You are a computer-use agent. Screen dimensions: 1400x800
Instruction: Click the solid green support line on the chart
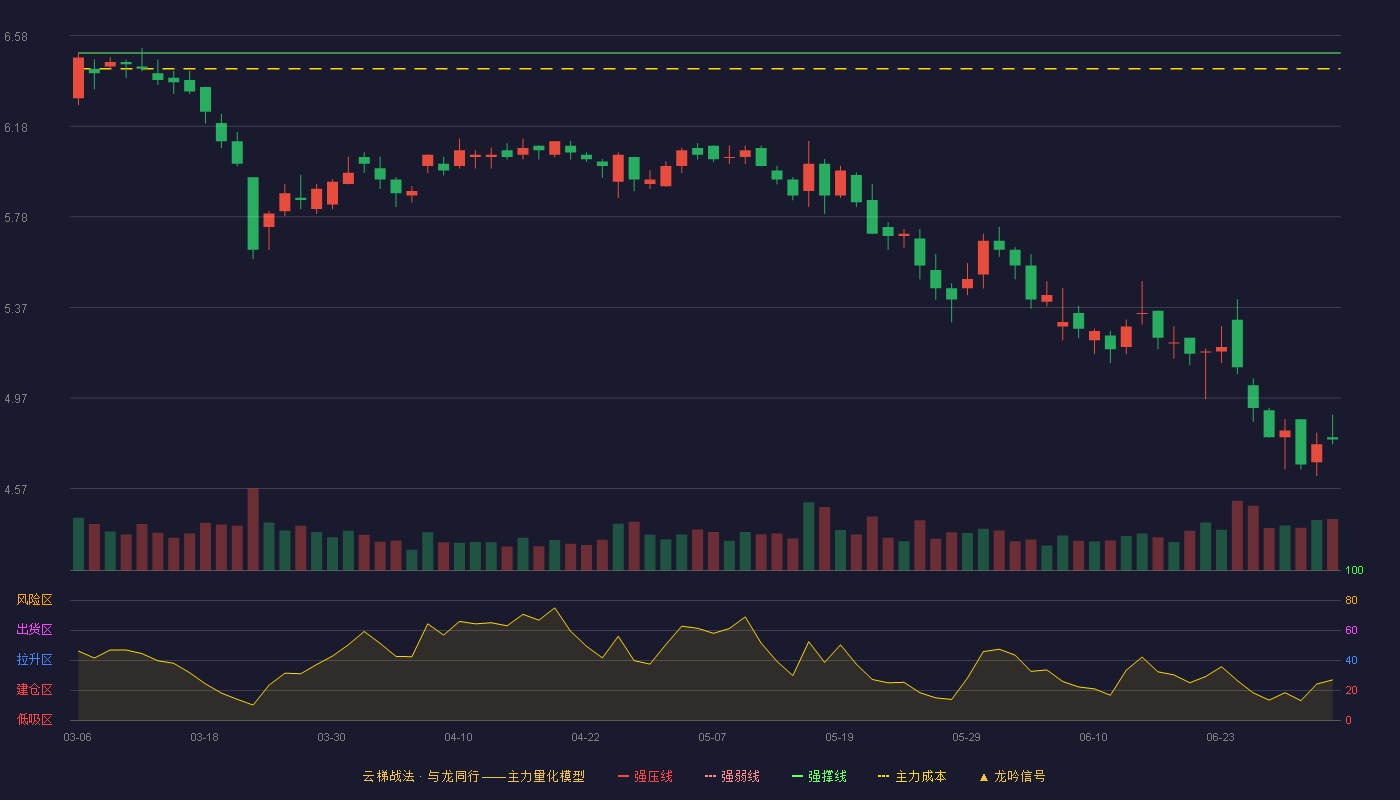point(709,53)
